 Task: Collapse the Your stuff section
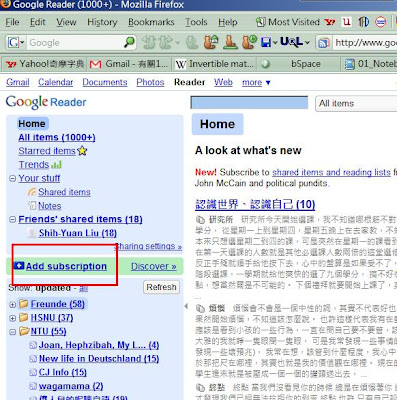[13, 179]
